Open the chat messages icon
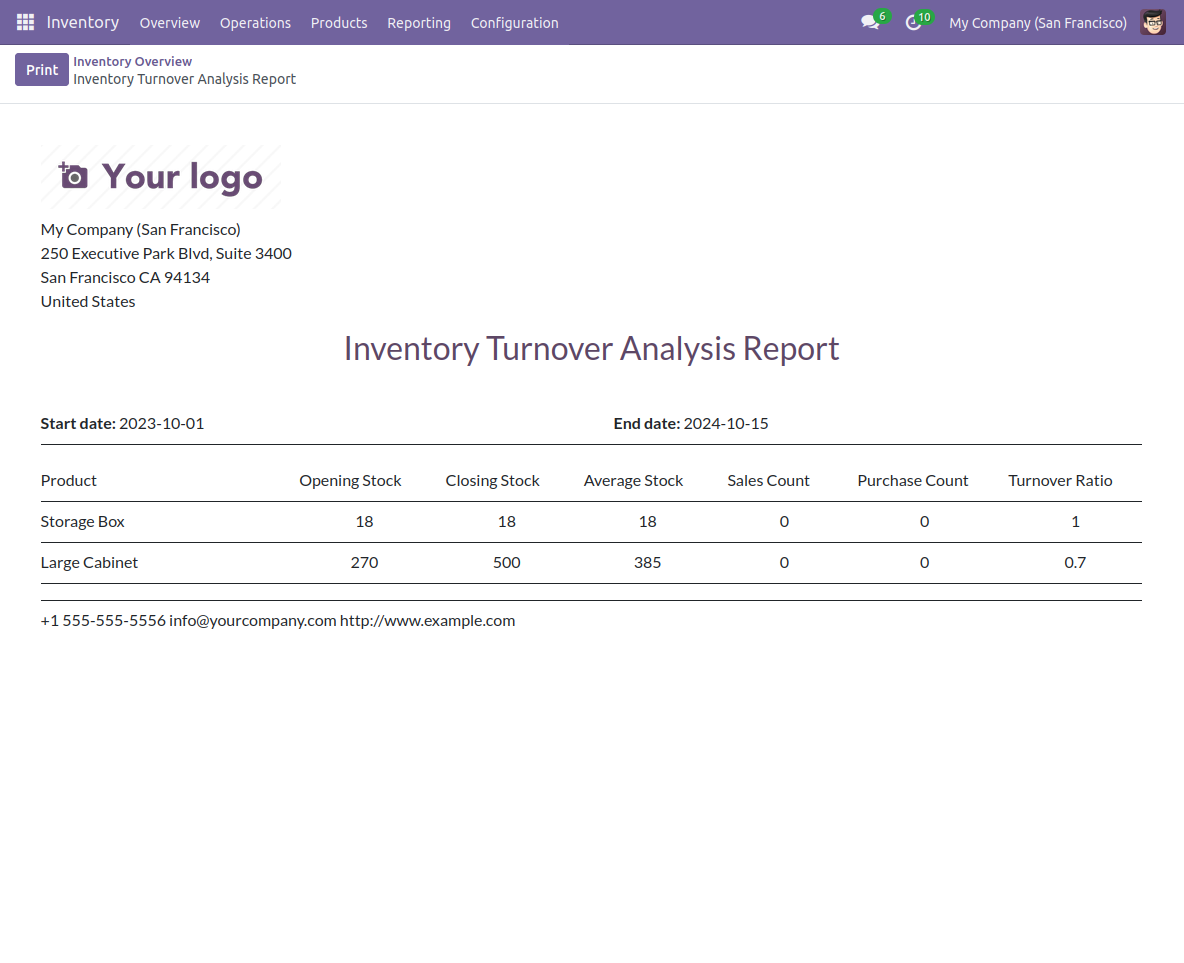1184x963 pixels. [x=870, y=22]
